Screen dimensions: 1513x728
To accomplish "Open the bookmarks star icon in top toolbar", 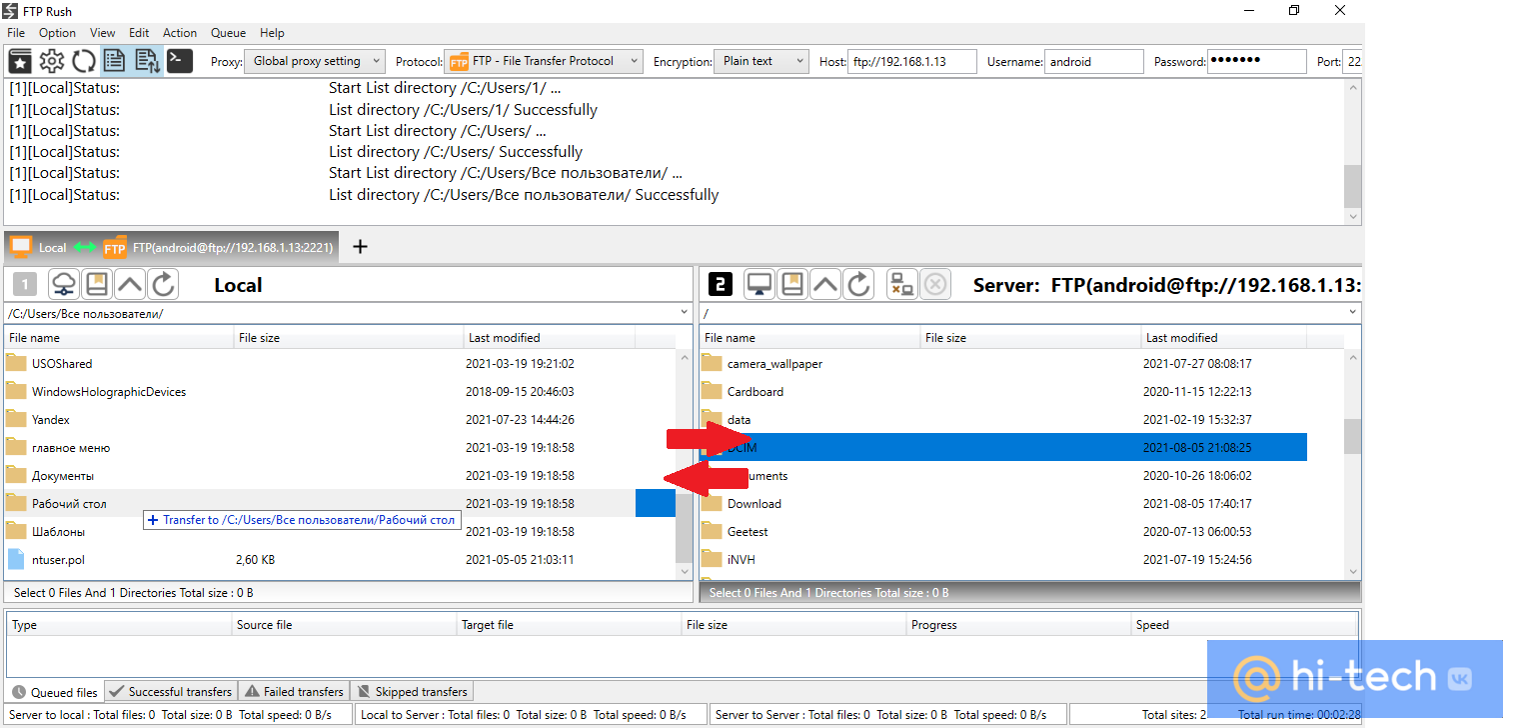I will [x=20, y=61].
